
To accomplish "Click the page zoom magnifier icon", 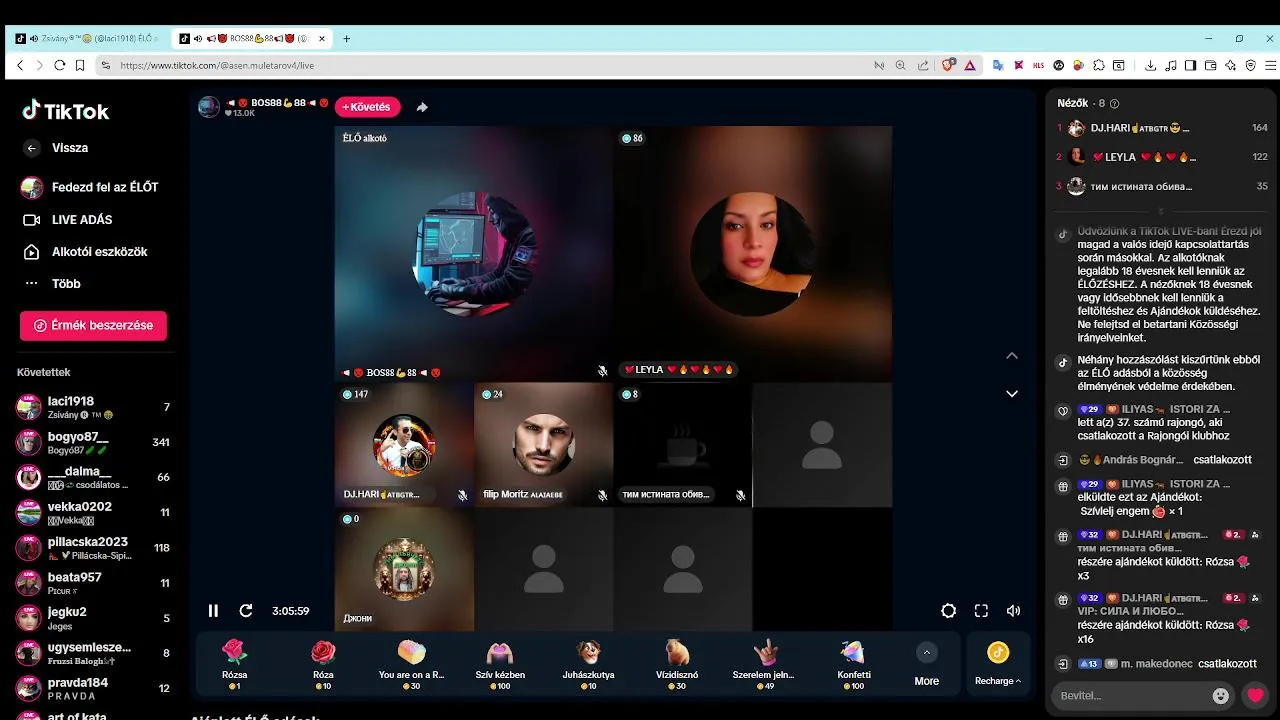I will tap(900, 65).
